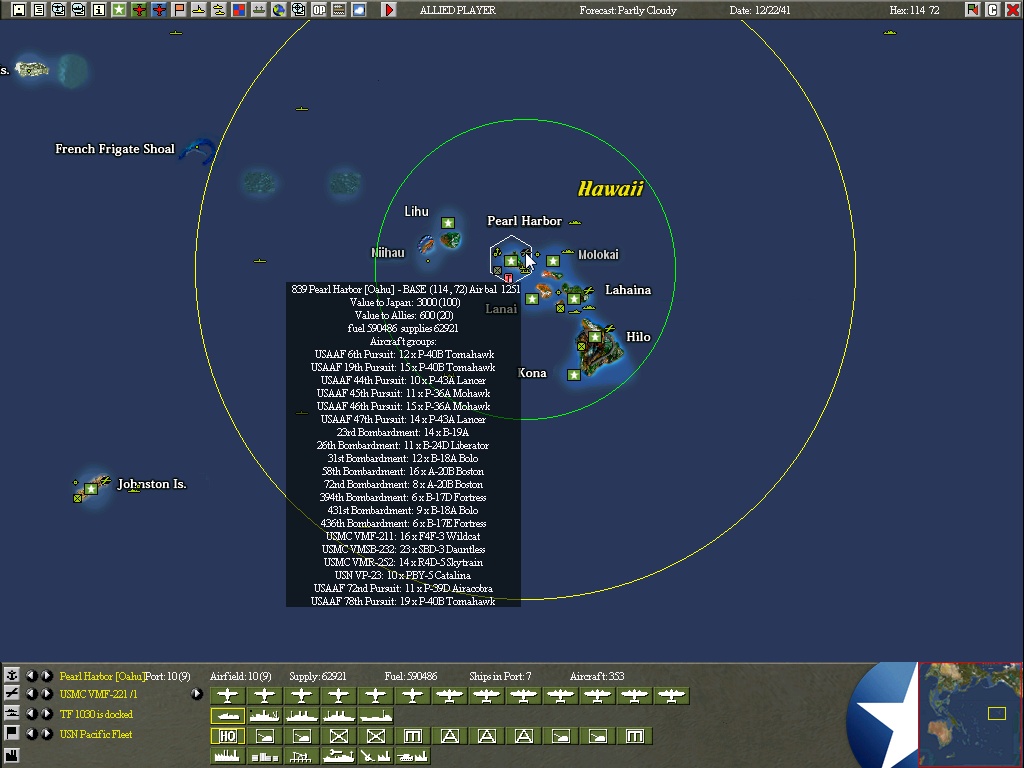Click the factory icon in bottom-left corner
1024x768 pixels.
coord(12,756)
